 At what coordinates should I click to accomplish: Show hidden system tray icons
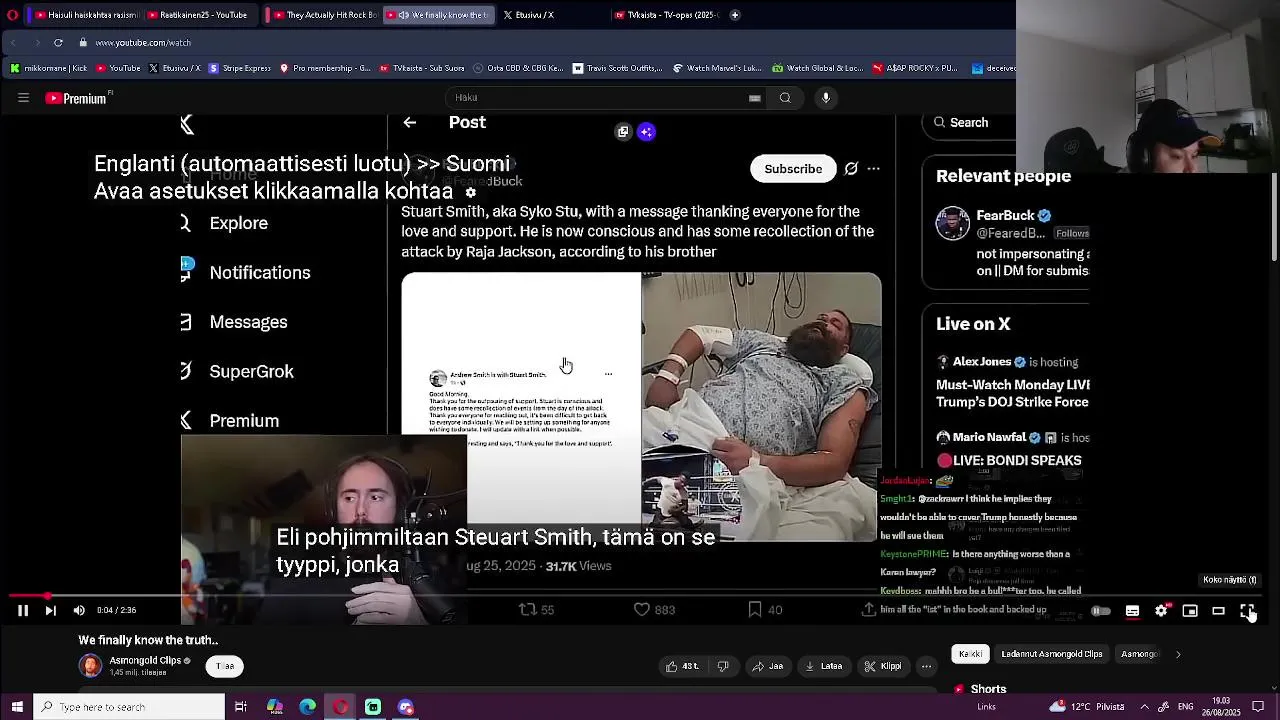pos(1144,707)
